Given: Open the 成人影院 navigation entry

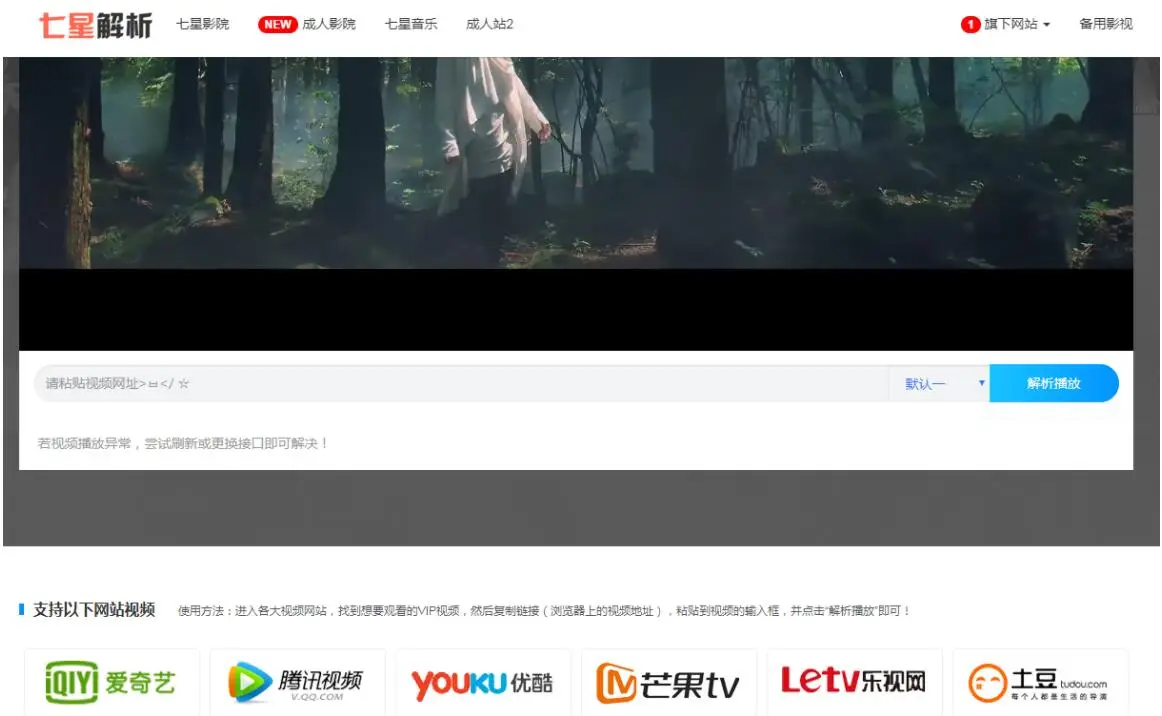Looking at the screenshot, I should tap(330, 24).
